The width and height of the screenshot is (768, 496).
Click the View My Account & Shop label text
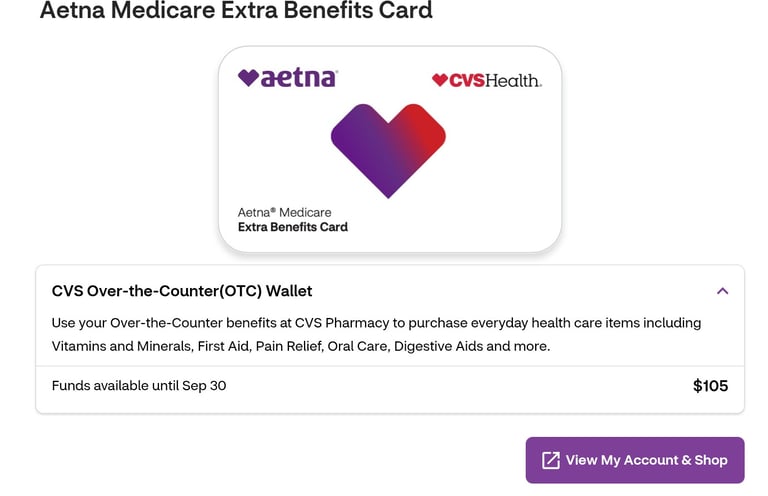[x=647, y=460]
